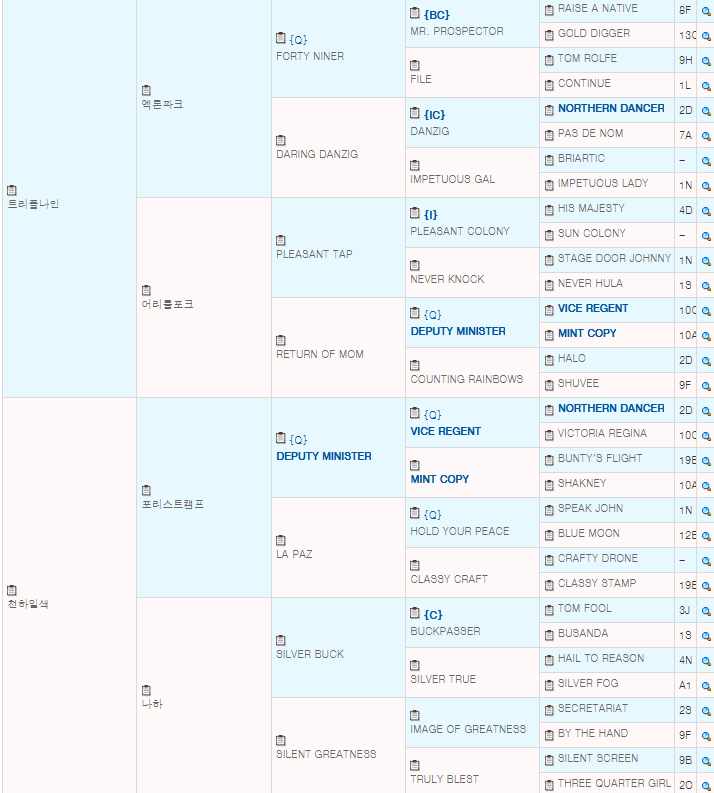
Task: Click the clipboard icon above SILENT GREATNESS
Action: [x=281, y=740]
